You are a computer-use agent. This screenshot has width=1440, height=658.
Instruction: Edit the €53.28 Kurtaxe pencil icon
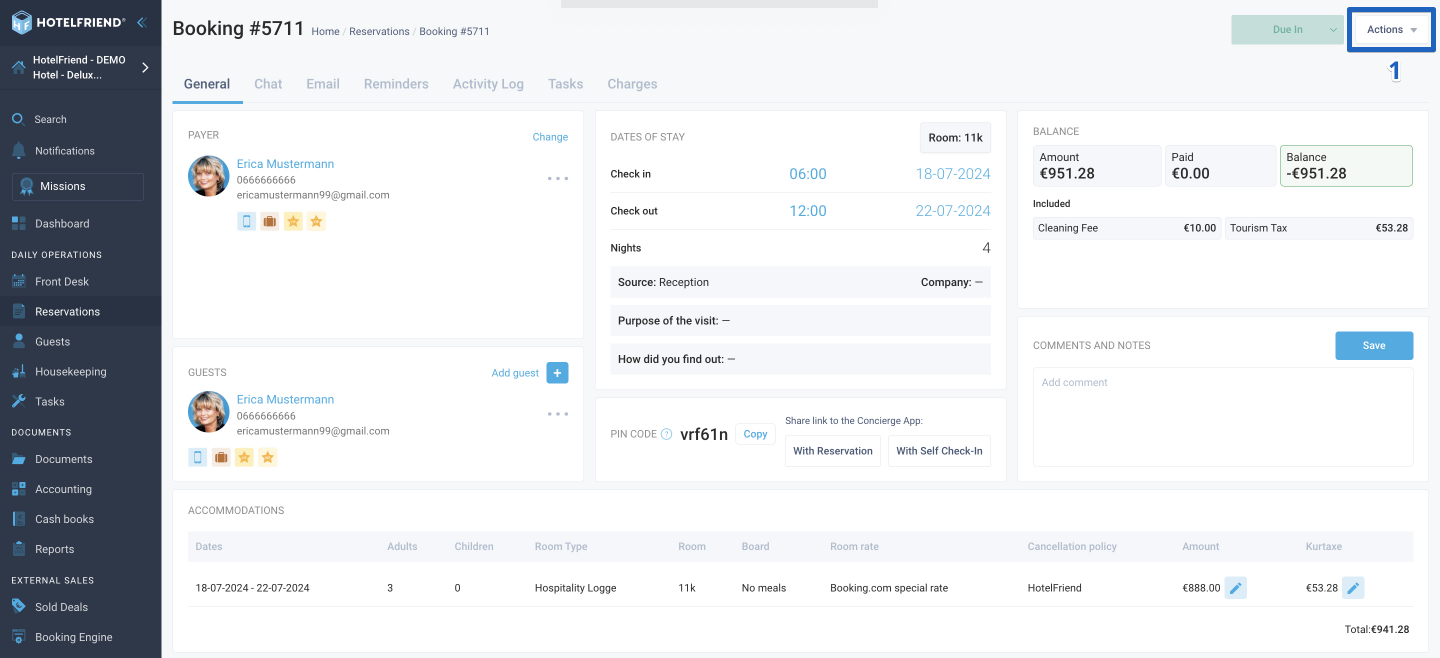[x=1353, y=588]
